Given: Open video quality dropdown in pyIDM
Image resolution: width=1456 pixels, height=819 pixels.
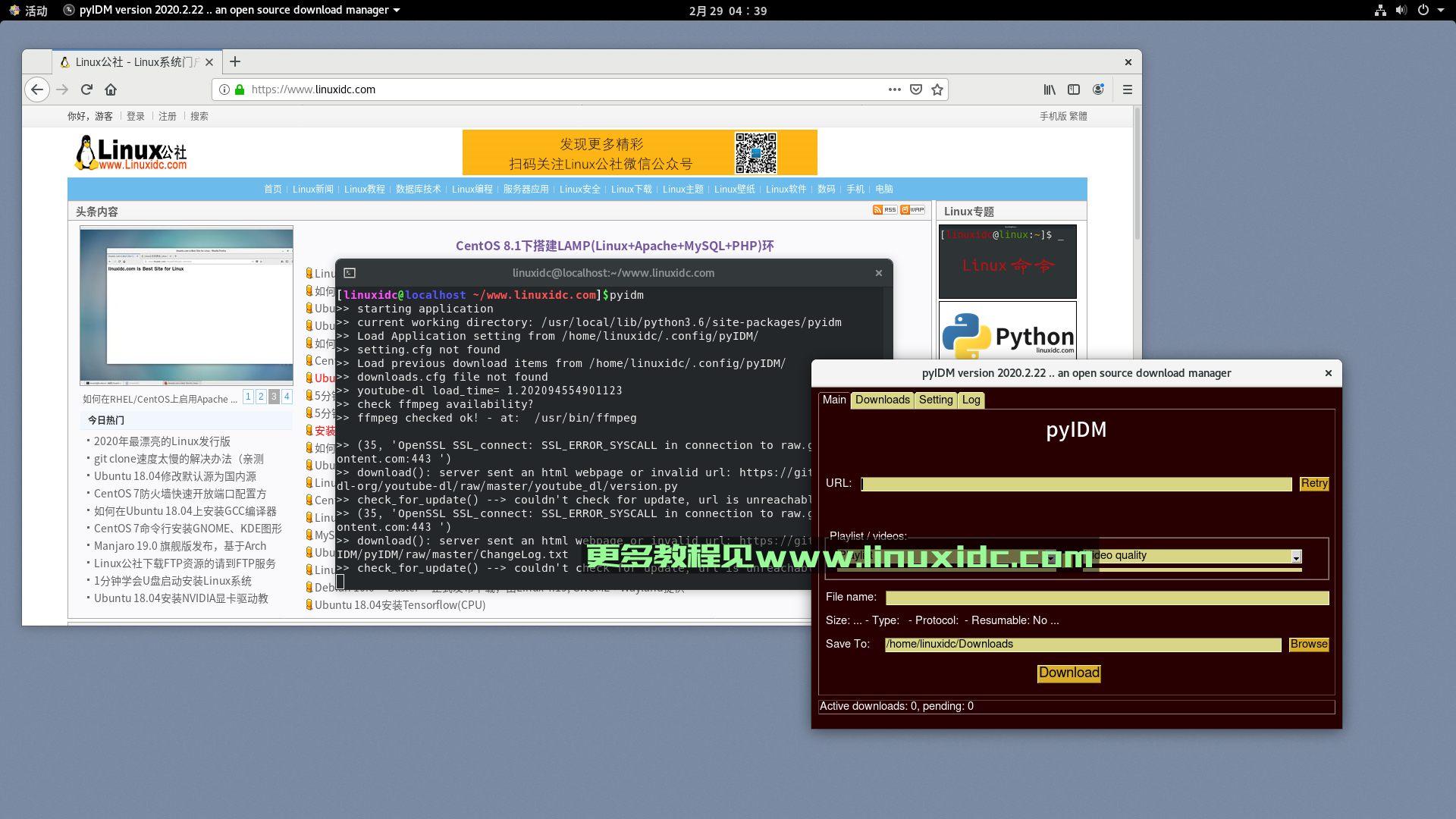Looking at the screenshot, I should [x=1296, y=557].
